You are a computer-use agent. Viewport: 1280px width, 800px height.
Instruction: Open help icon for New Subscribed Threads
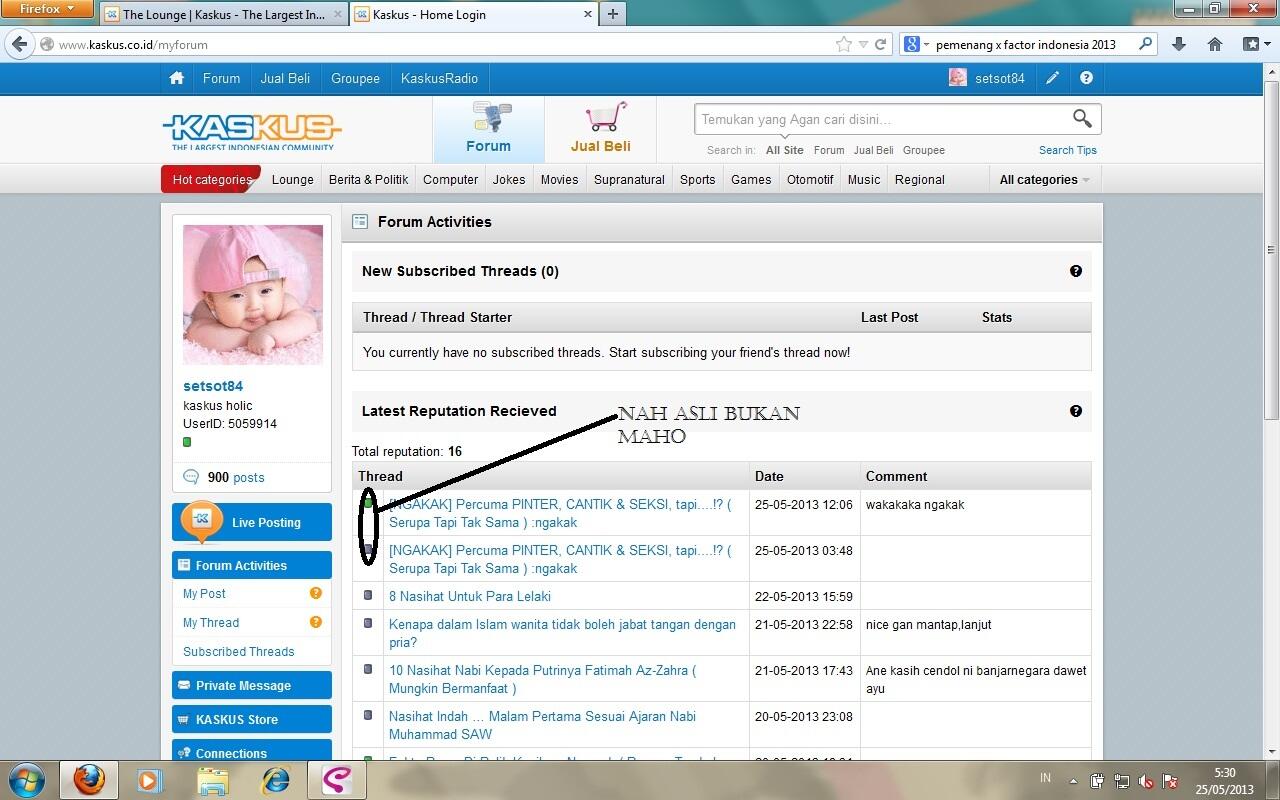(x=1076, y=271)
